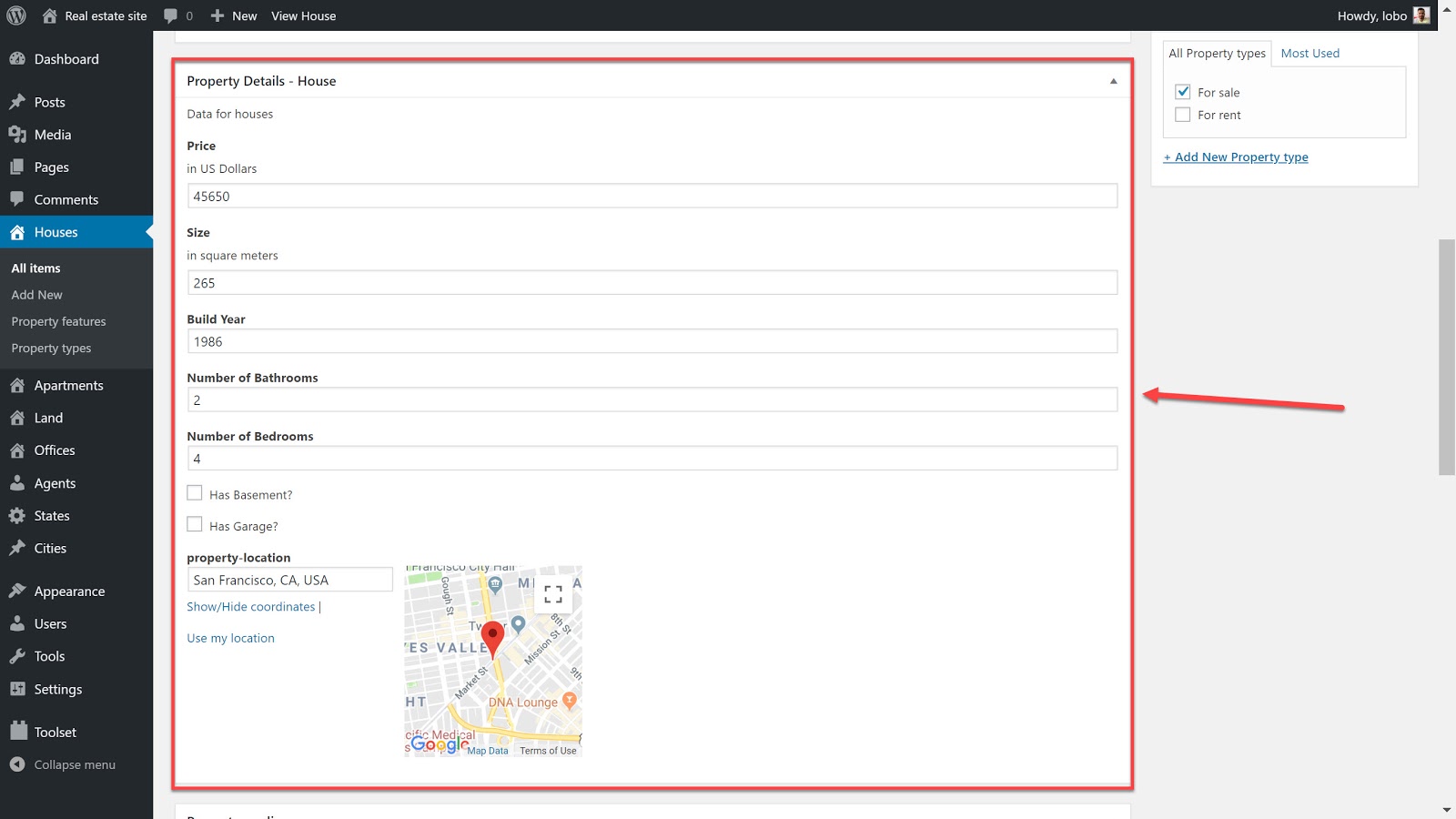Uncheck the For sale property type
Viewport: 1456px width, 819px height.
1183,92
